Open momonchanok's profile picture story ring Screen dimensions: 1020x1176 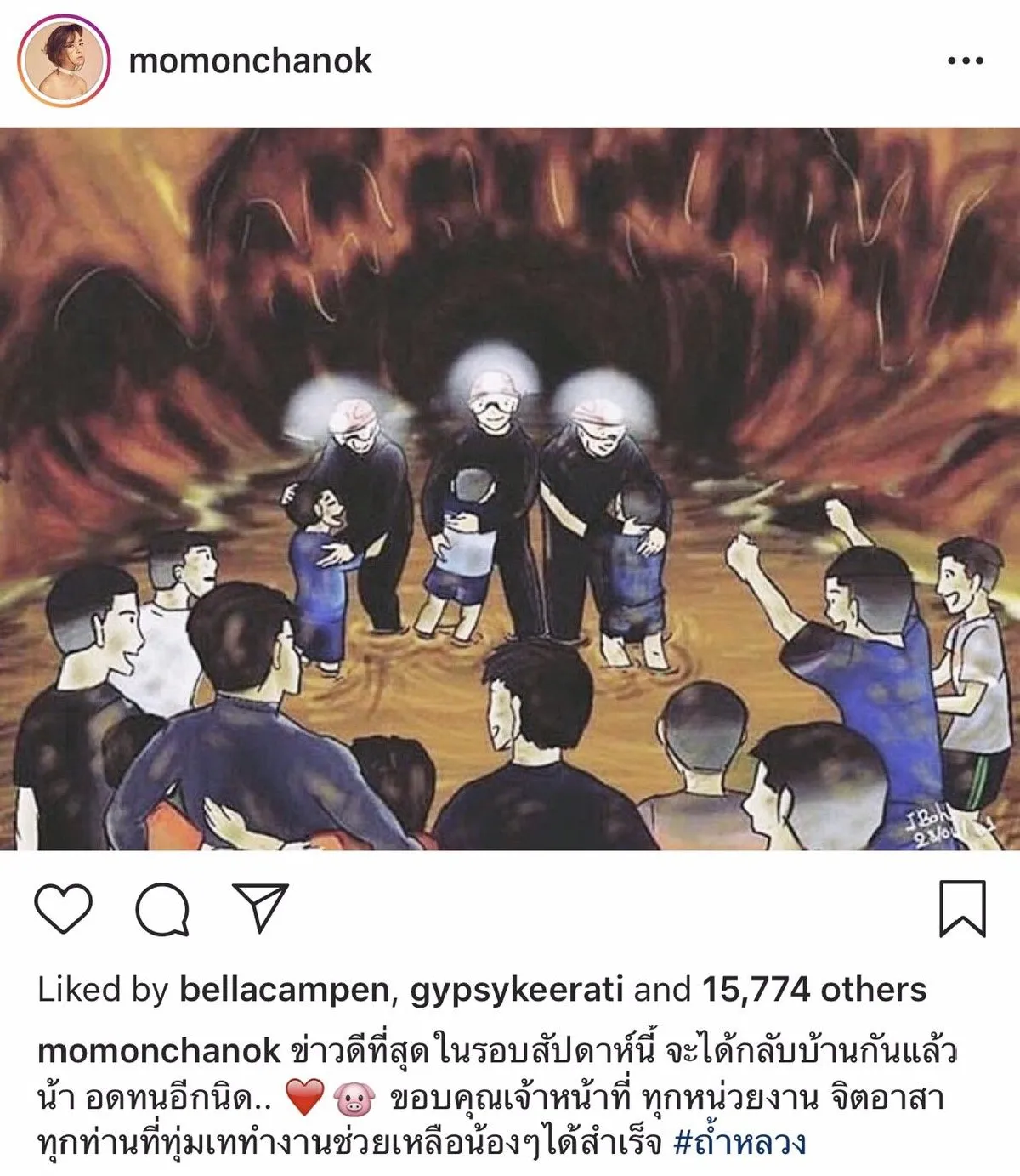[65, 60]
